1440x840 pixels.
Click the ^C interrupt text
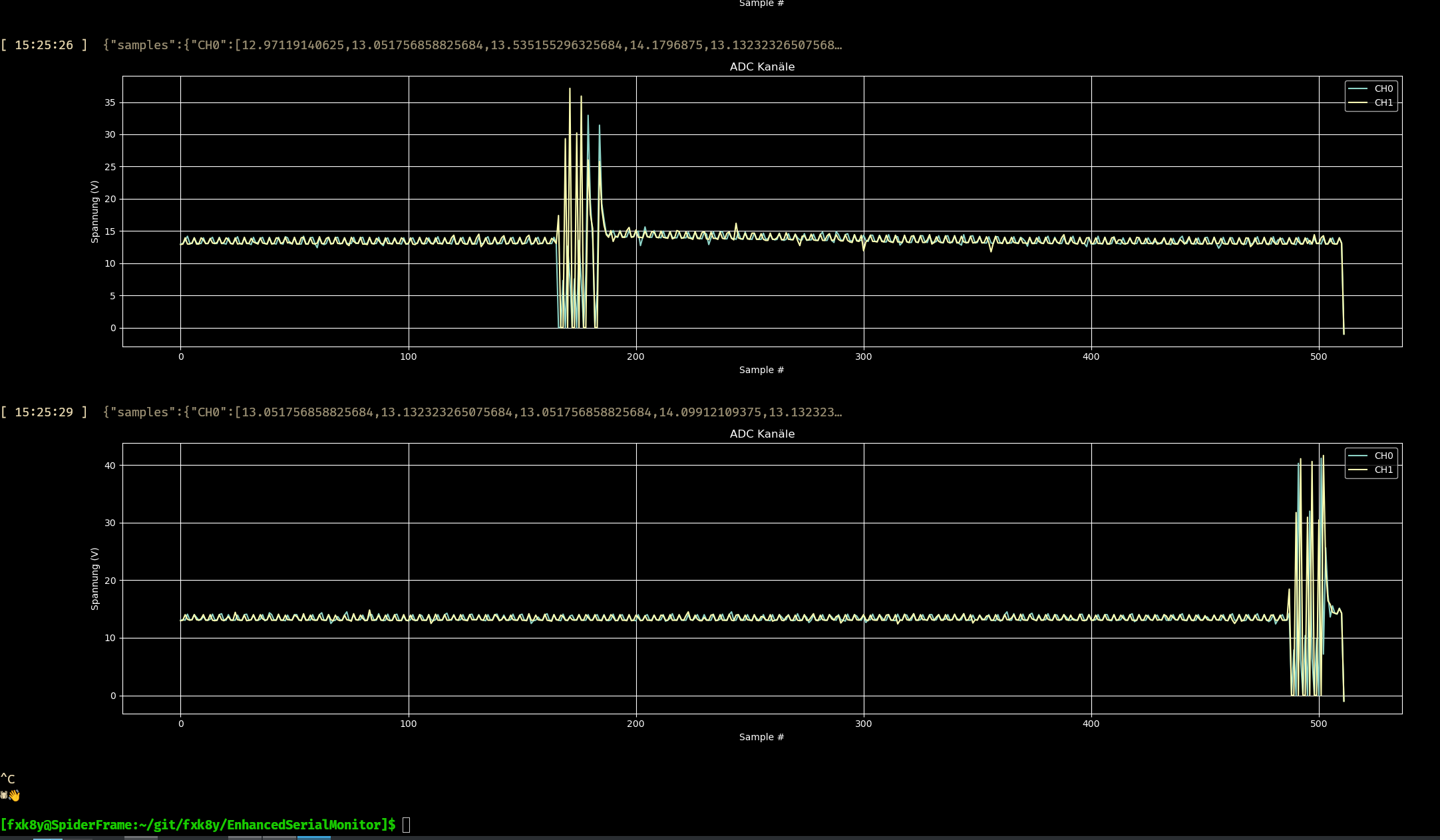pos(7,779)
